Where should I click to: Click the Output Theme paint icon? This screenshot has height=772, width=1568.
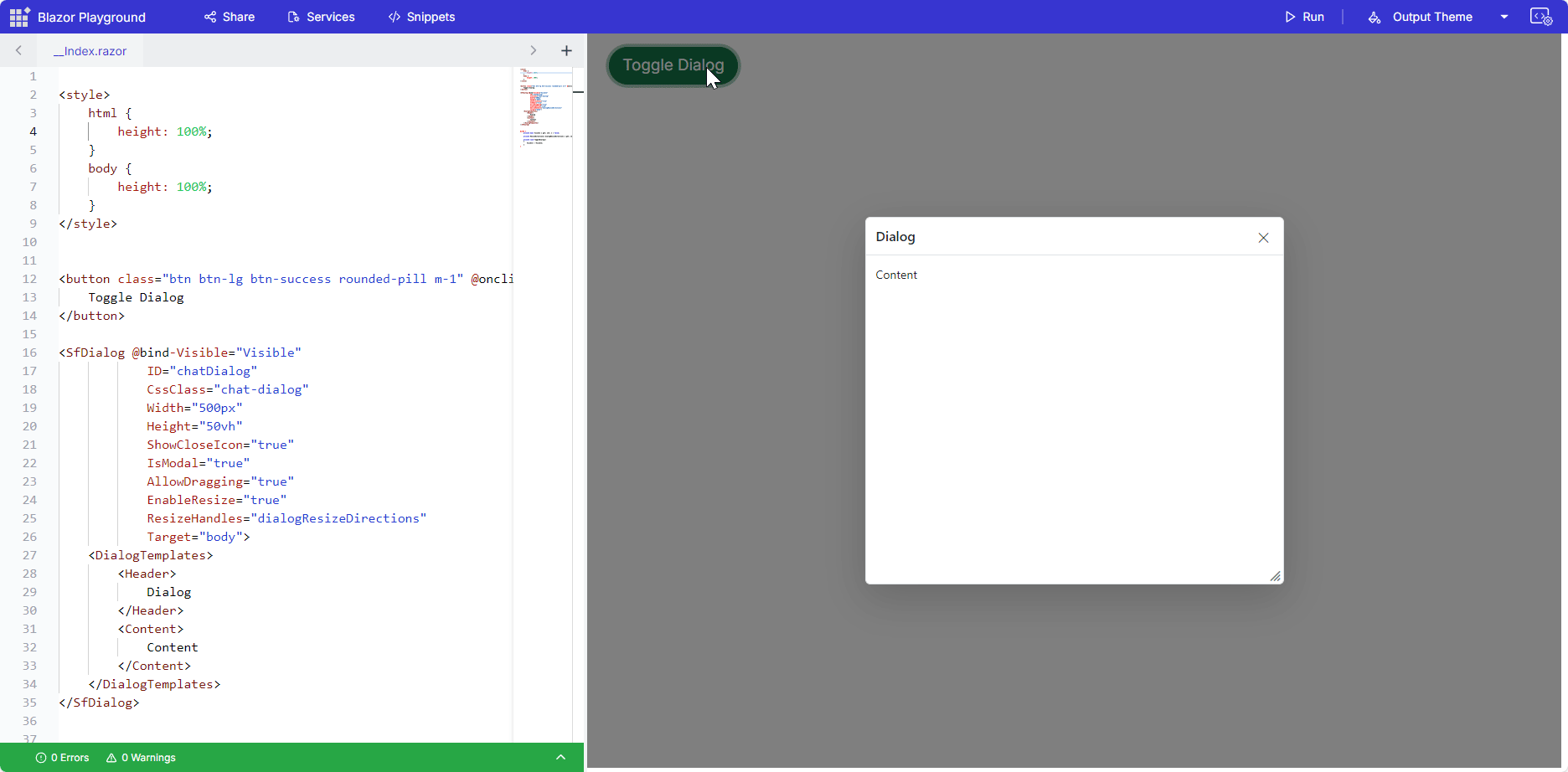pyautogui.click(x=1375, y=17)
